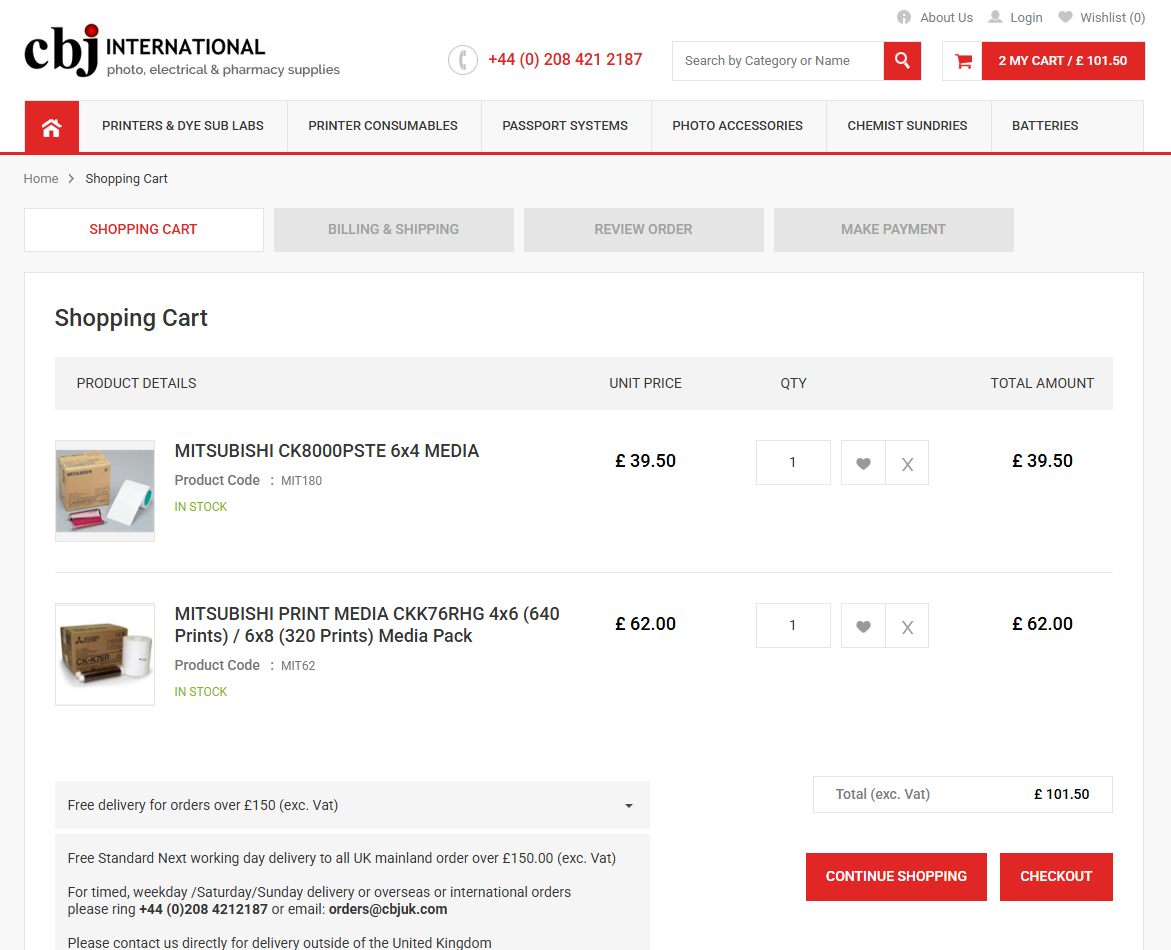
Task: Switch to the Review Order tab
Action: [x=643, y=229]
